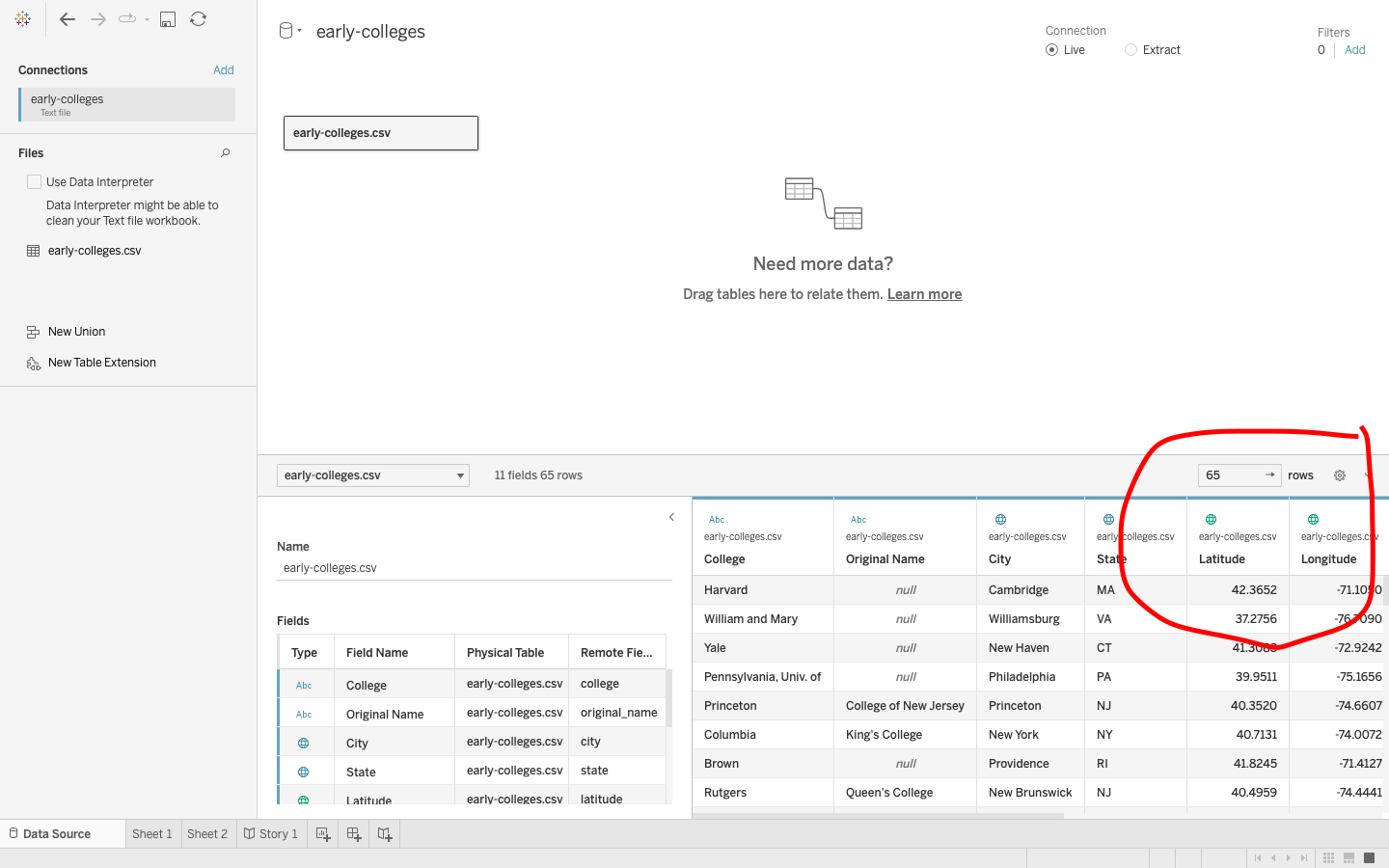Click the Longitude column globe type icon
The height and width of the screenshot is (868, 1389).
coord(1313,519)
